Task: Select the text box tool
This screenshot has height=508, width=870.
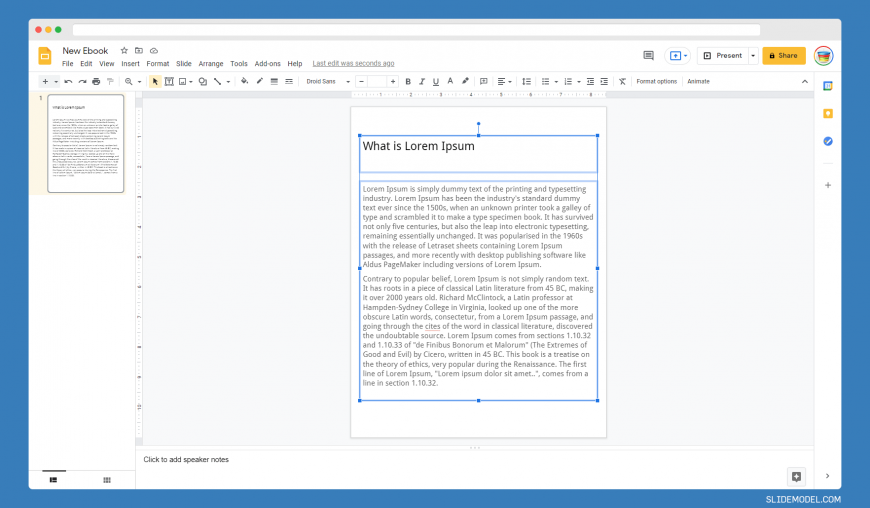Action: click(169, 82)
